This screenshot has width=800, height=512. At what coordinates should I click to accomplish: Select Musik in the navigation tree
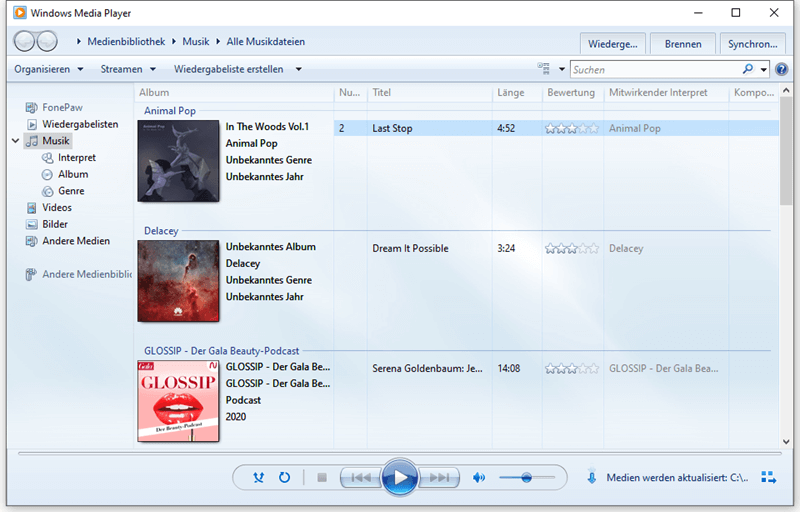pyautogui.click(x=48, y=141)
